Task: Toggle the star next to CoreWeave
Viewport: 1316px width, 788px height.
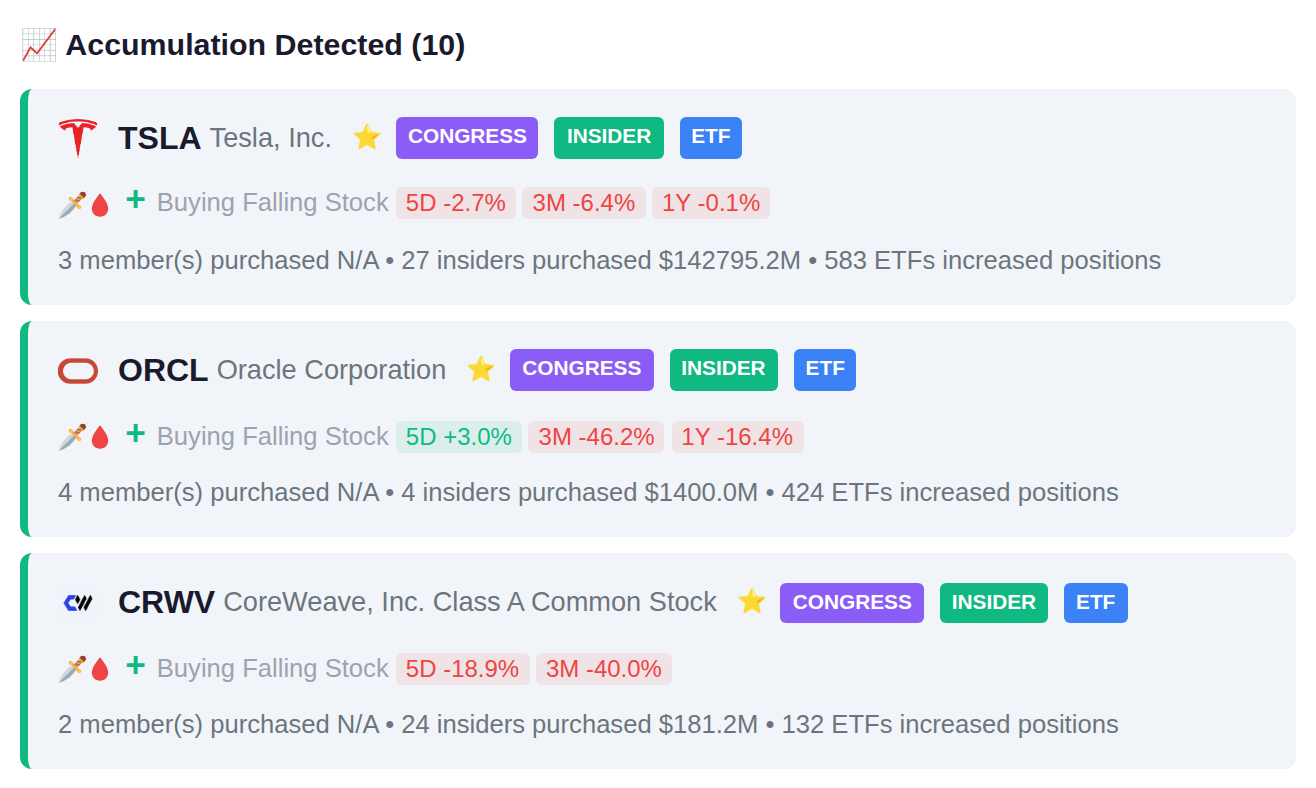Action: coord(751,601)
